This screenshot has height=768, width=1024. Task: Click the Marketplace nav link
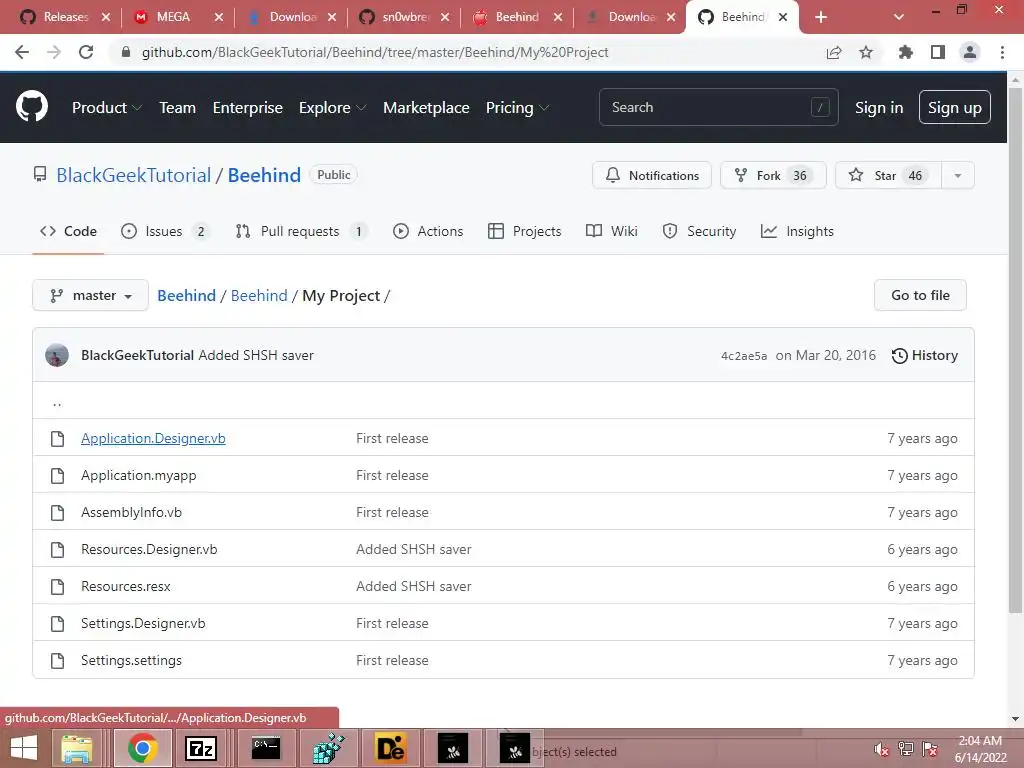coord(426,108)
